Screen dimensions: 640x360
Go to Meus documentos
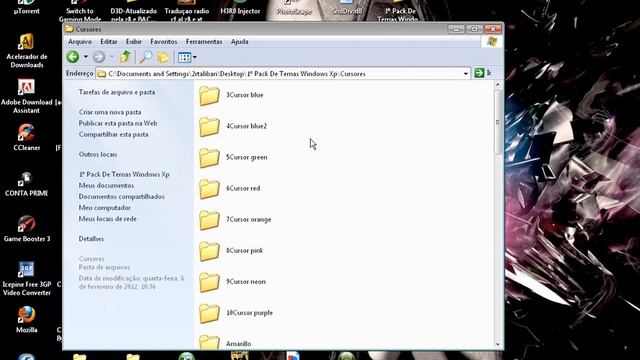click(106, 185)
